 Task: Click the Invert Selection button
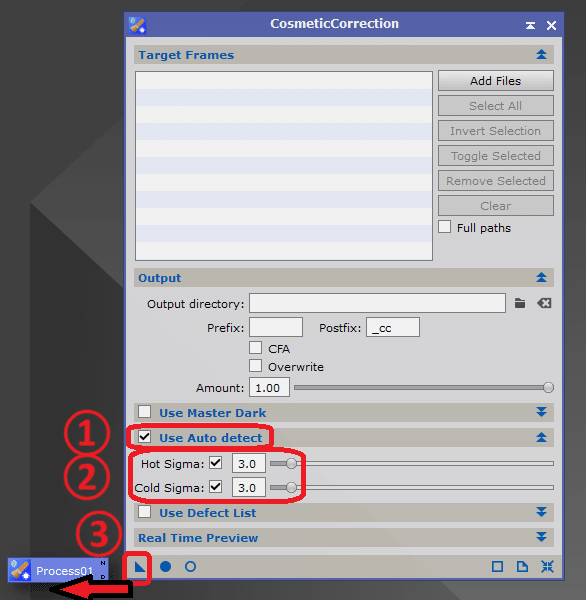[496, 131]
